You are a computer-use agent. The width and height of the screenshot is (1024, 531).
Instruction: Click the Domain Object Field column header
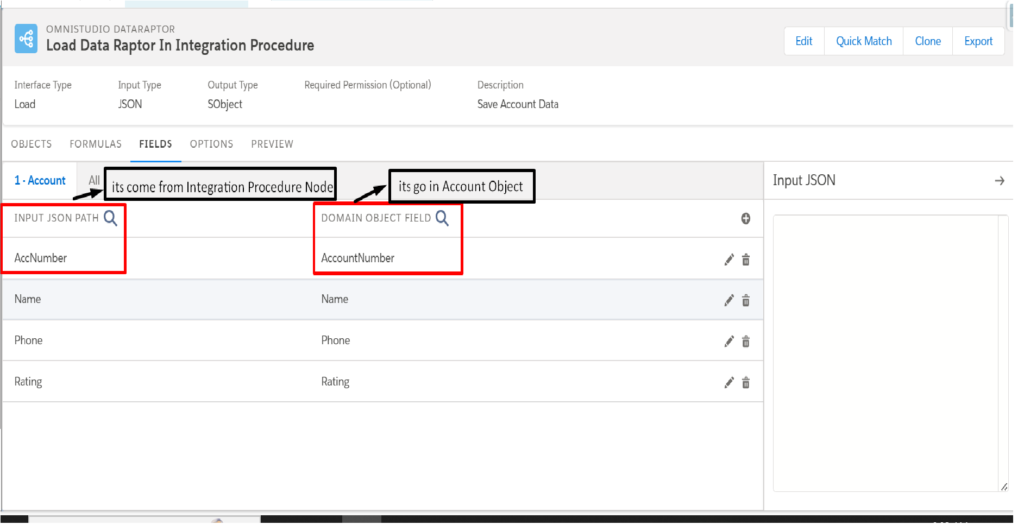pyautogui.click(x=376, y=218)
